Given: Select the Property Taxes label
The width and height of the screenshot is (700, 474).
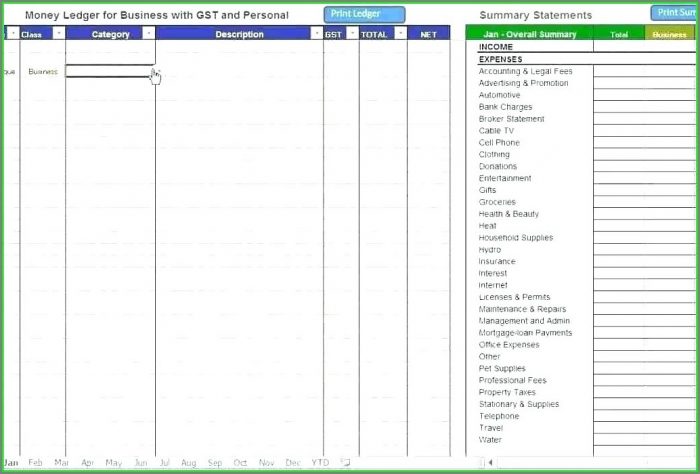Looking at the screenshot, I should (507, 392).
